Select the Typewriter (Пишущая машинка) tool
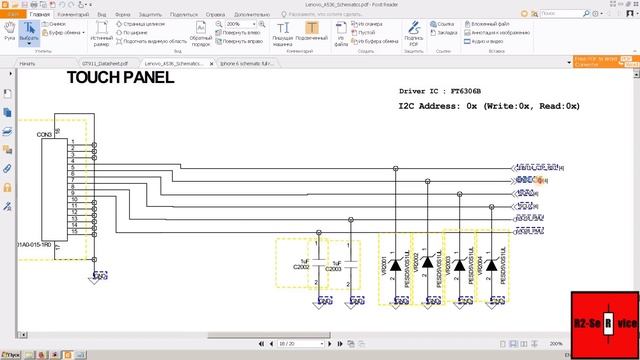 pos(282,34)
